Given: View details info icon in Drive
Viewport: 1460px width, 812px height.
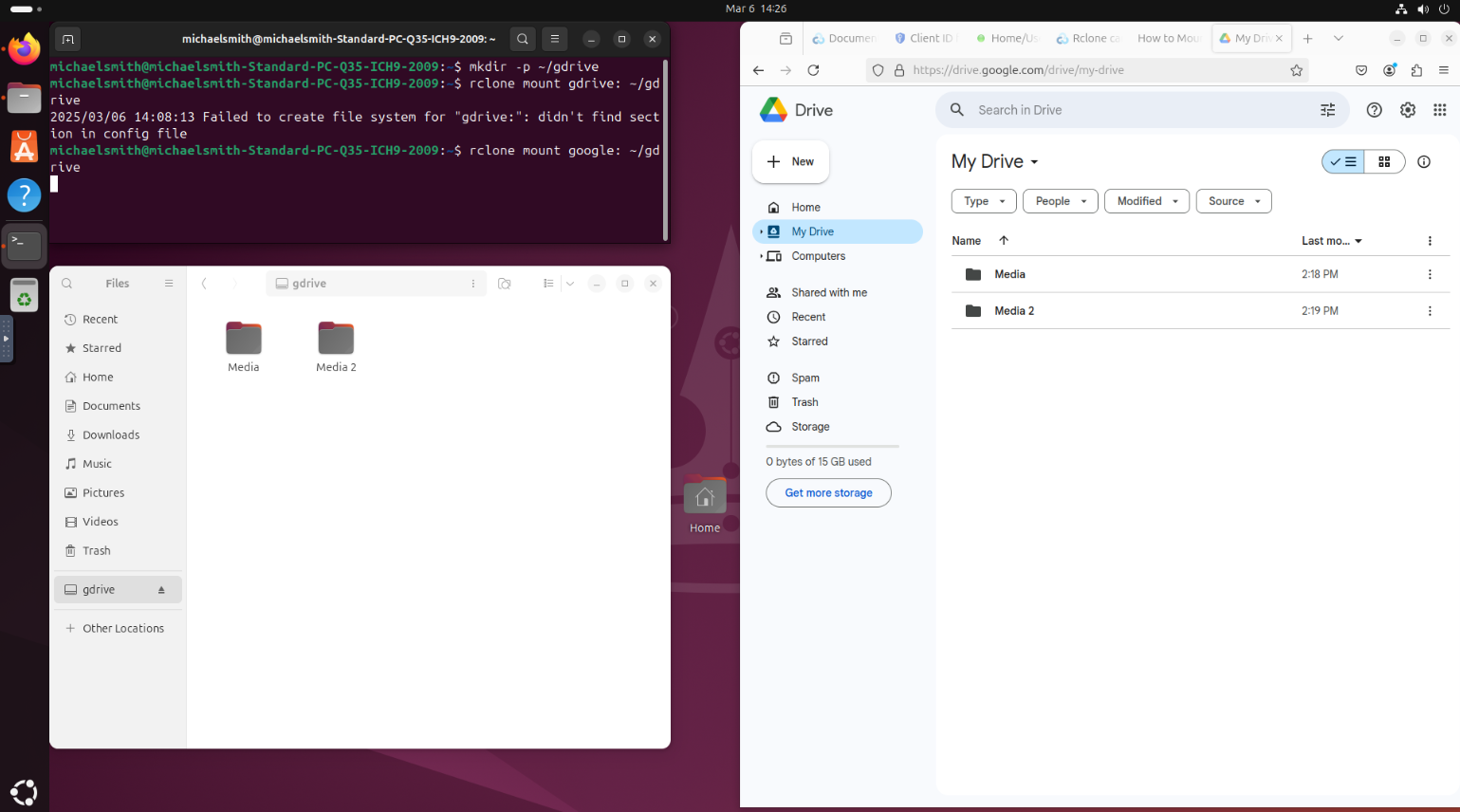Looking at the screenshot, I should point(1424,162).
